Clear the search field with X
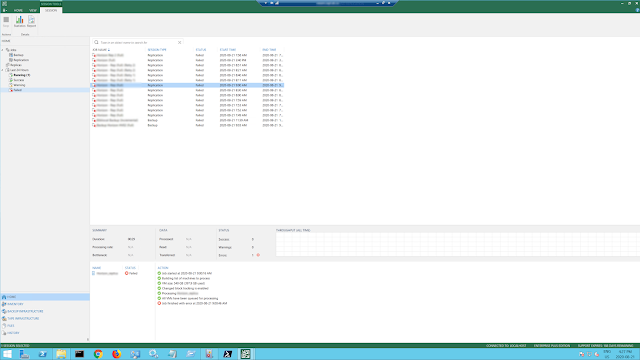 coord(179,42)
